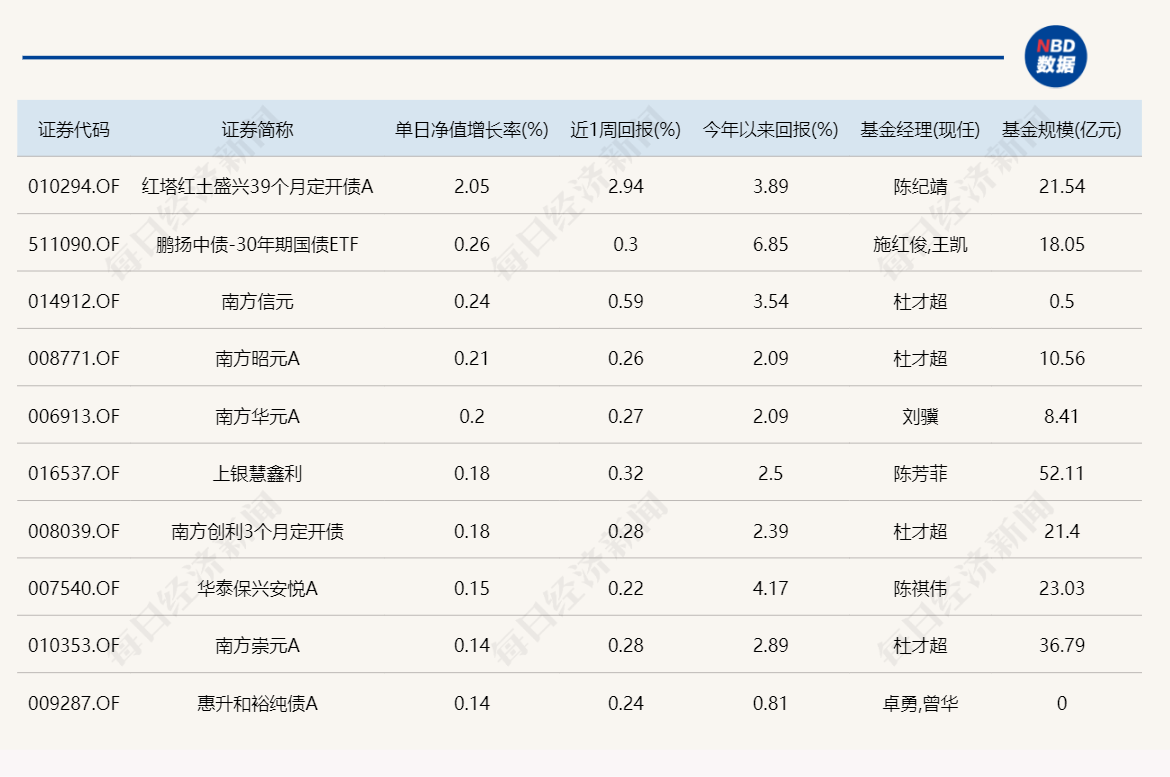The width and height of the screenshot is (1170, 777).
Task: Click the 基金规模(亿元) column header
Action: 1062,130
